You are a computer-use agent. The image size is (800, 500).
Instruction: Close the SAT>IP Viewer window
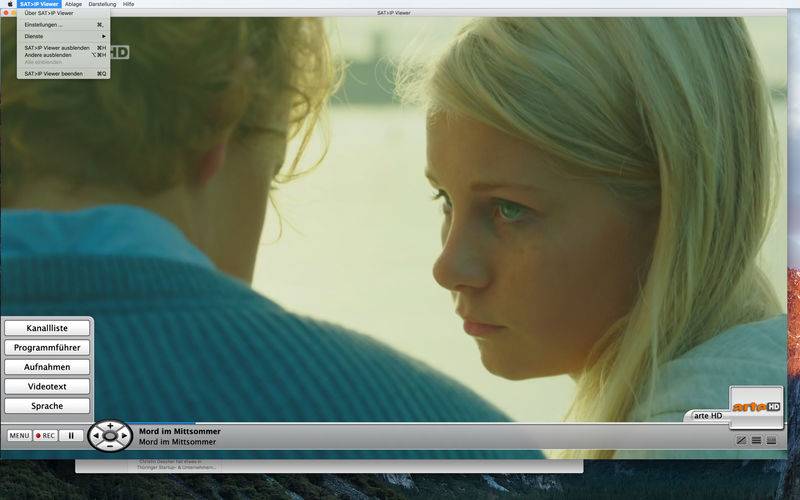point(6,13)
